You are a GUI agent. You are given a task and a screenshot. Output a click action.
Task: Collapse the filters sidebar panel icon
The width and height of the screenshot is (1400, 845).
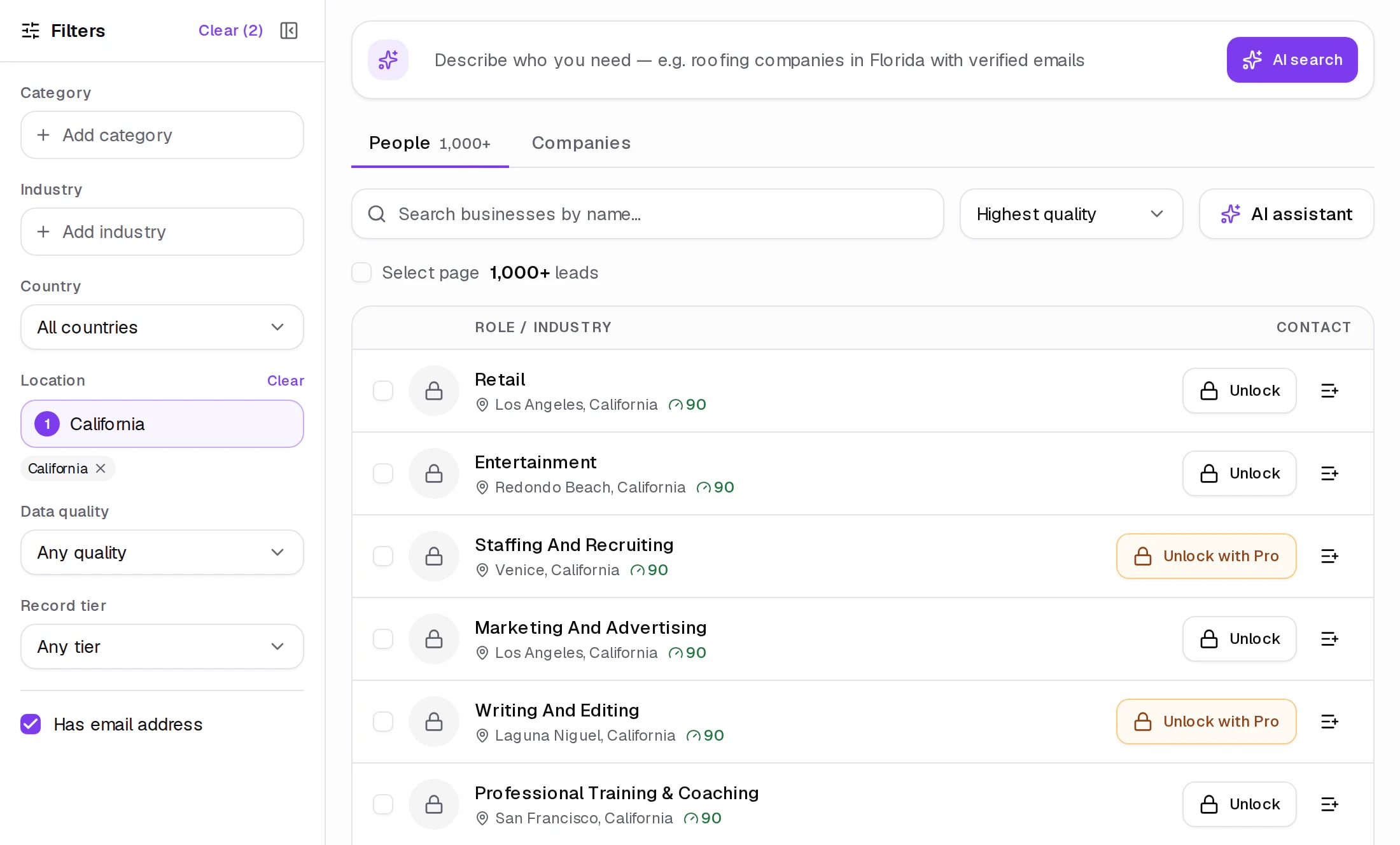[289, 31]
